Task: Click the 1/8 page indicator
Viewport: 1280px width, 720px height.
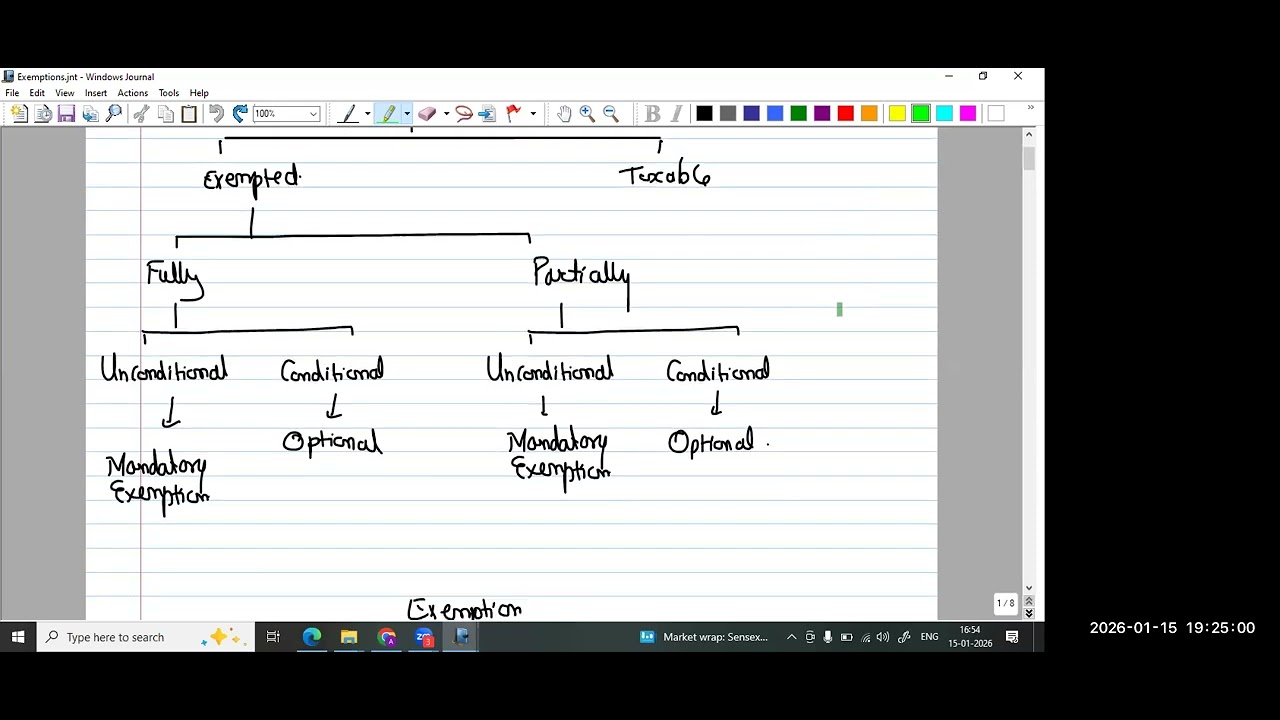Action: pos(1005,603)
